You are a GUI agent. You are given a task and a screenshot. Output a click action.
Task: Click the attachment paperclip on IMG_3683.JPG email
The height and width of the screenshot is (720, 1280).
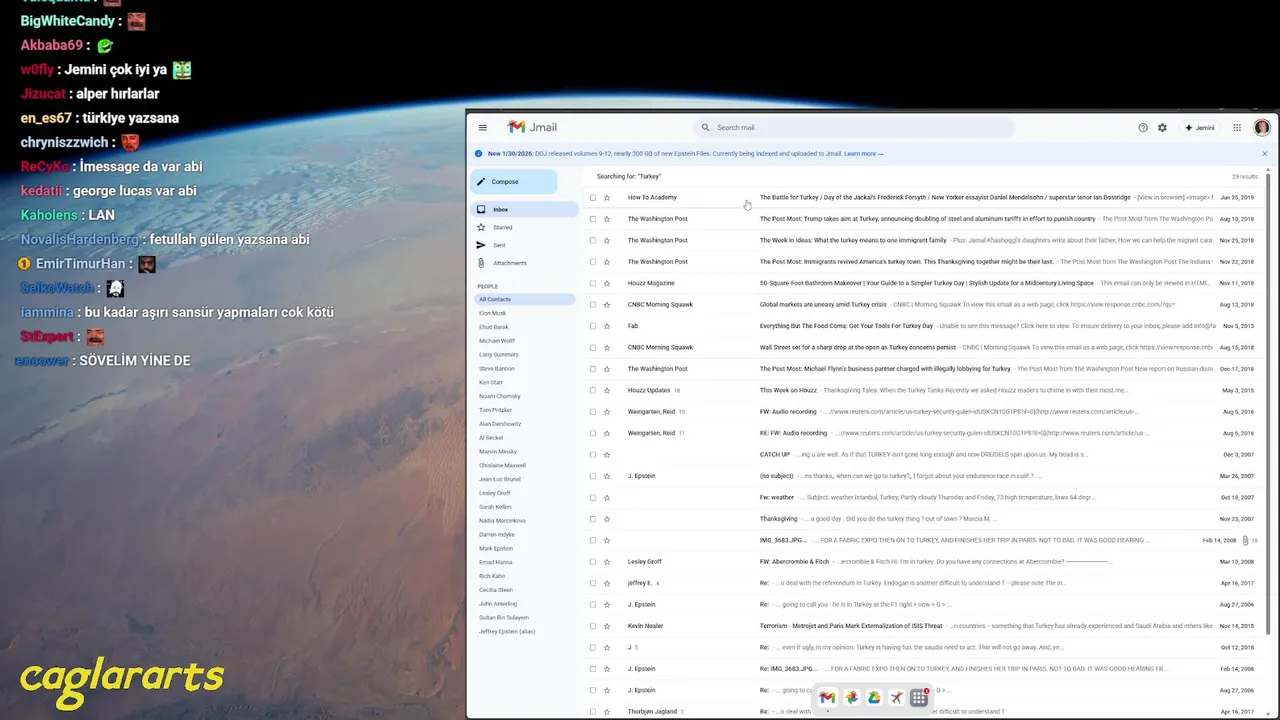click(x=1245, y=540)
